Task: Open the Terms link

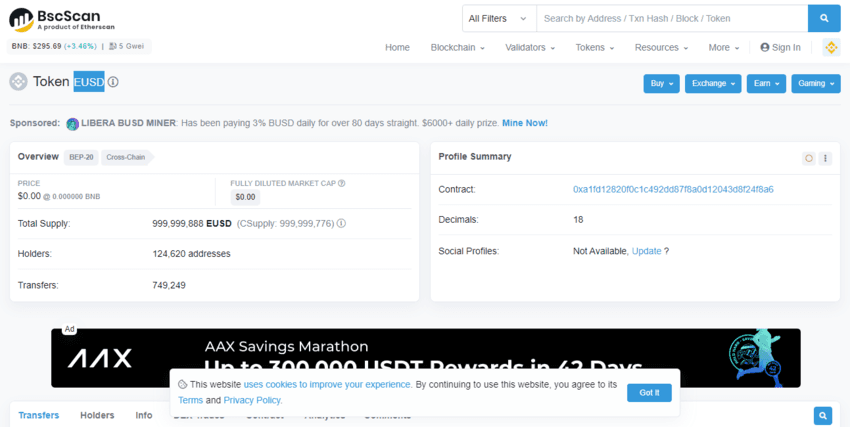Action: tap(190, 400)
